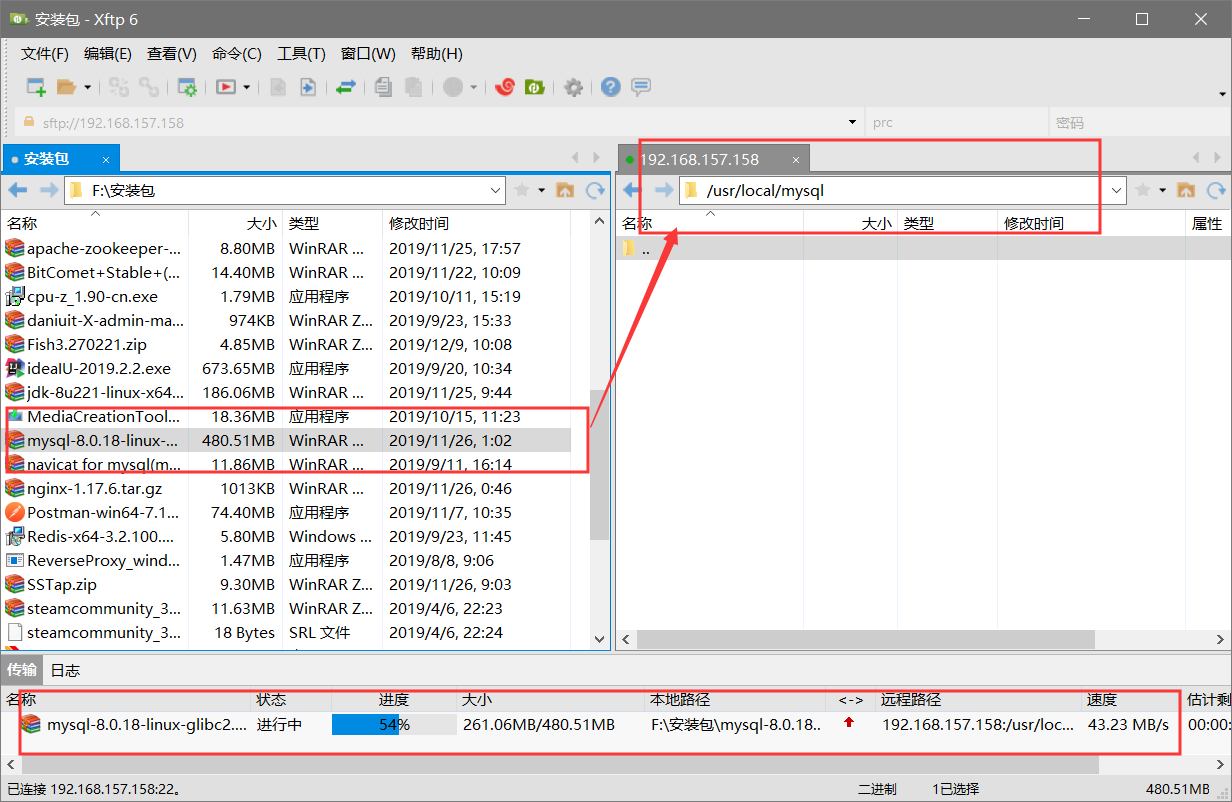Switch to the 传输 transfers tab
Viewport: 1232px width, 802px height.
22,669
